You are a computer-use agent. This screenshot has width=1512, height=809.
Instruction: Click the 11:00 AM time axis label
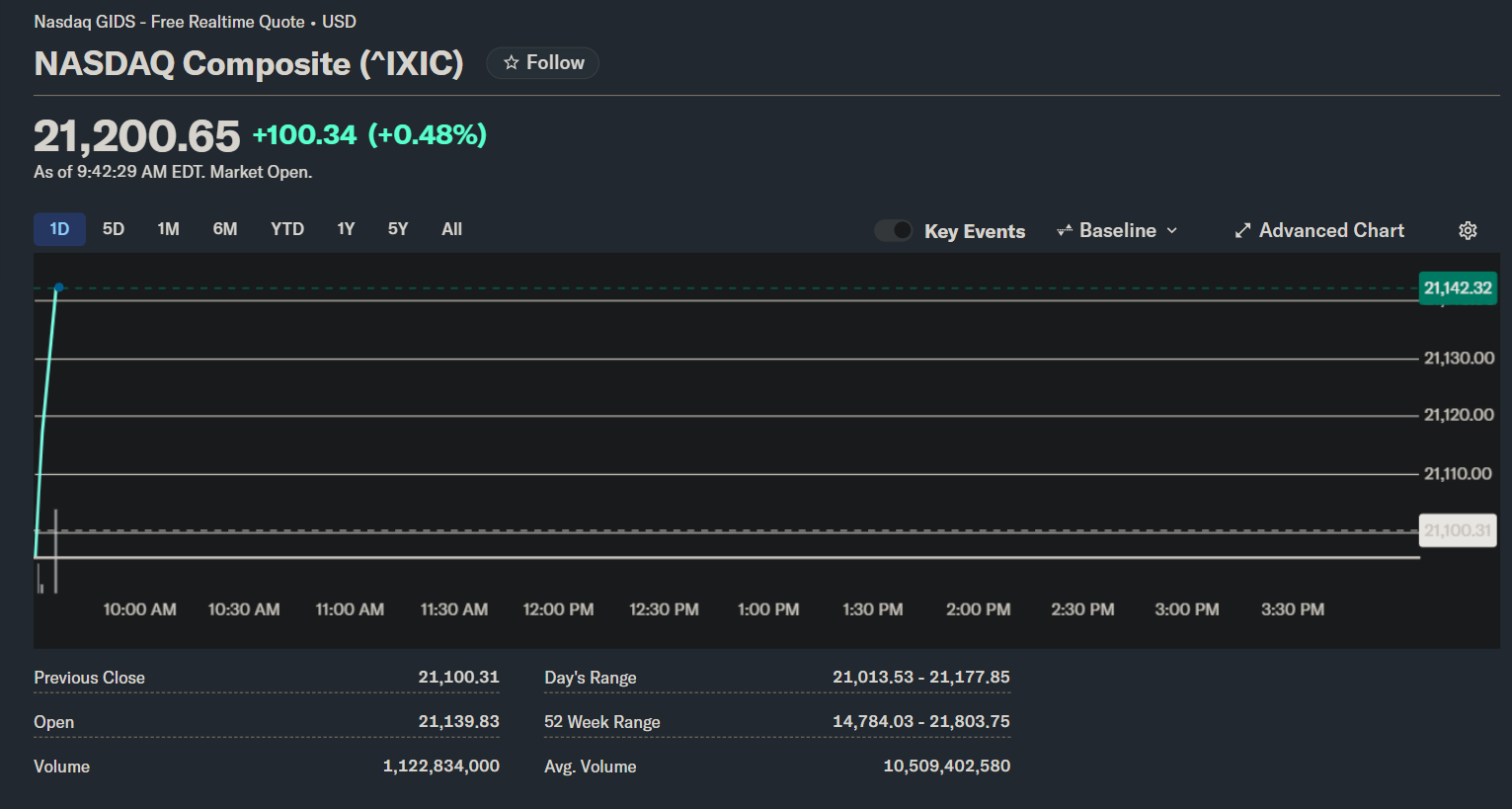coord(350,609)
